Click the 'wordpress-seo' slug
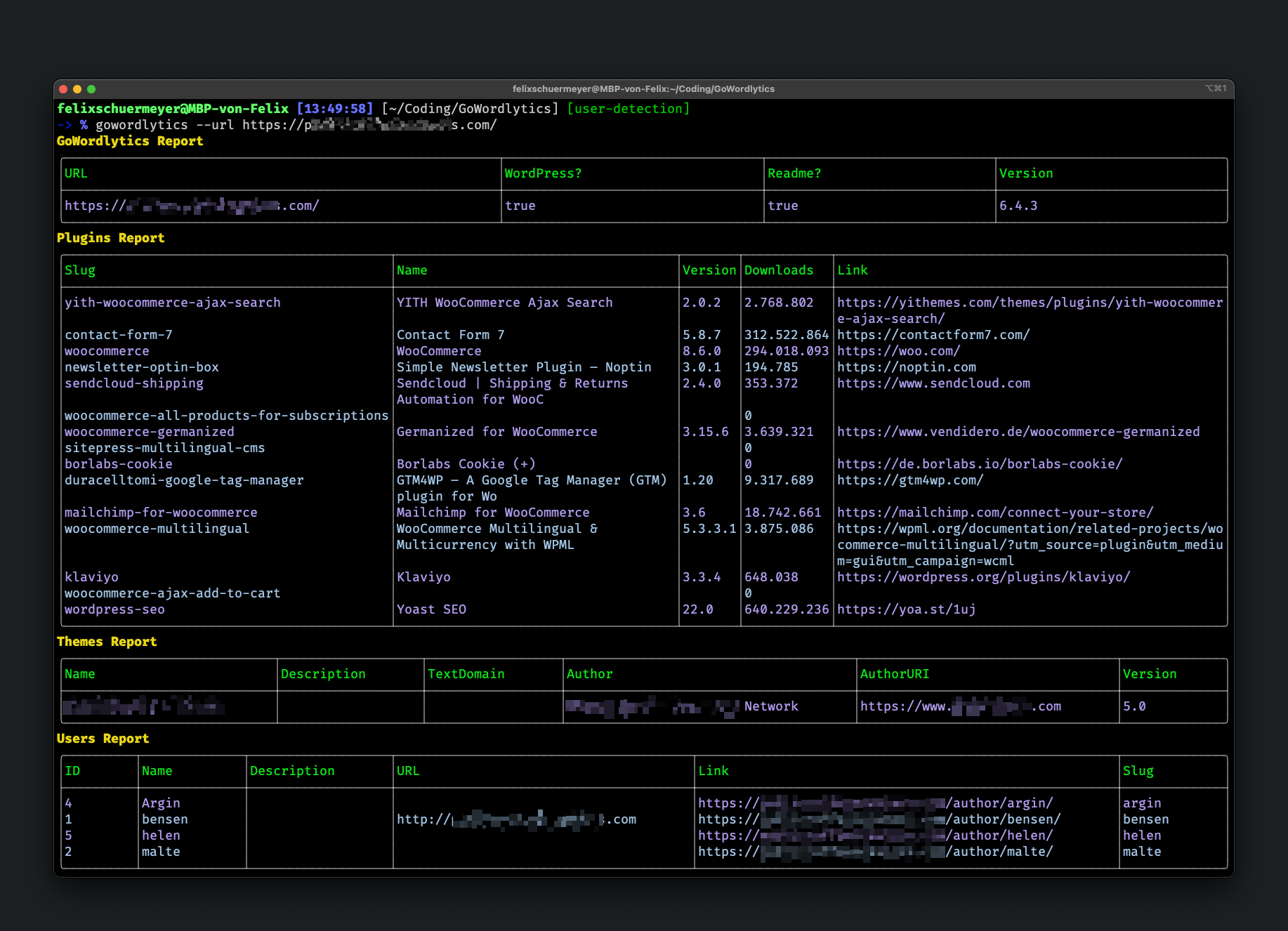Viewport: 1288px width, 931px height. pos(114,609)
